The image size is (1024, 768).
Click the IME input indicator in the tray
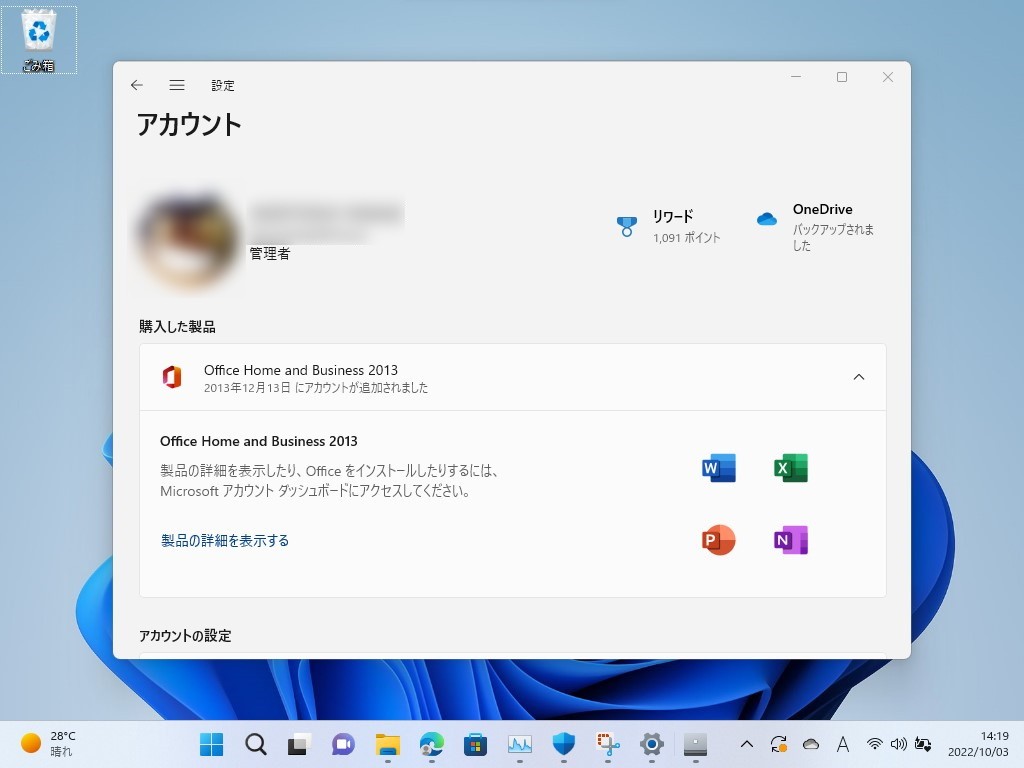(x=843, y=744)
